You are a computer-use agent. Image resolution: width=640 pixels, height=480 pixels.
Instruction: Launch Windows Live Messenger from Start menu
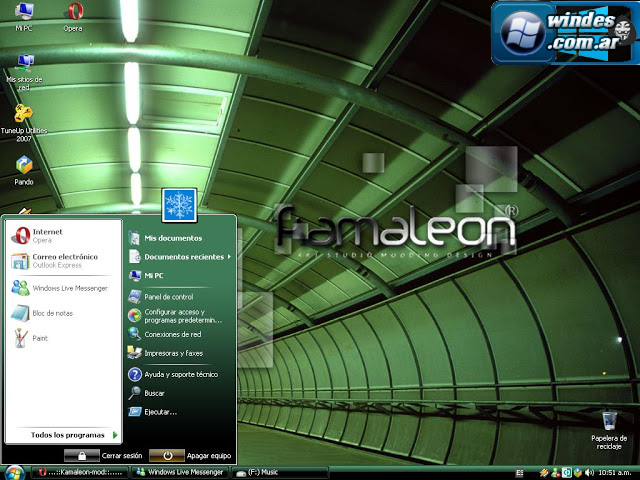tap(64, 288)
